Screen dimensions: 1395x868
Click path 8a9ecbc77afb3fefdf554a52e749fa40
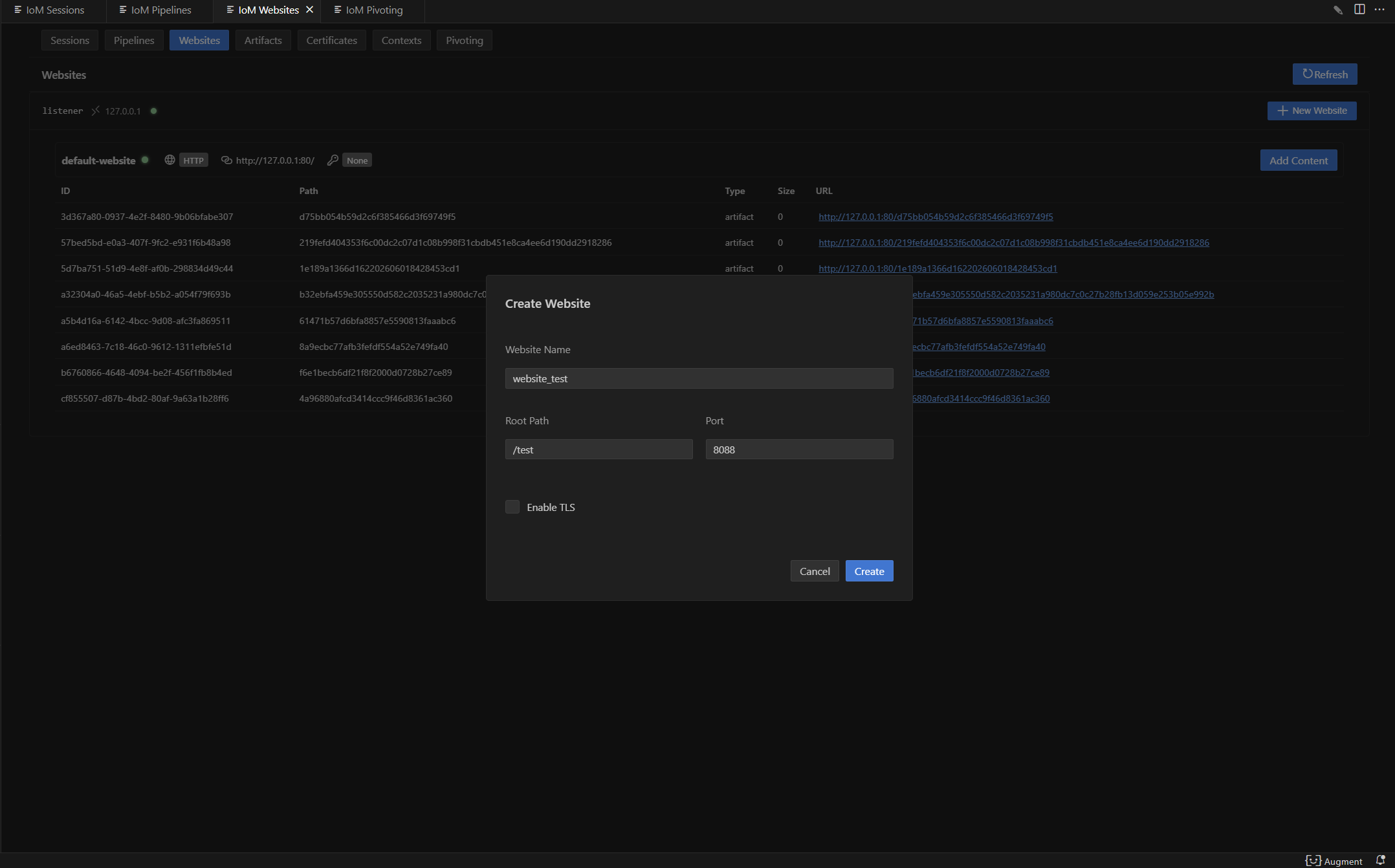click(x=373, y=347)
